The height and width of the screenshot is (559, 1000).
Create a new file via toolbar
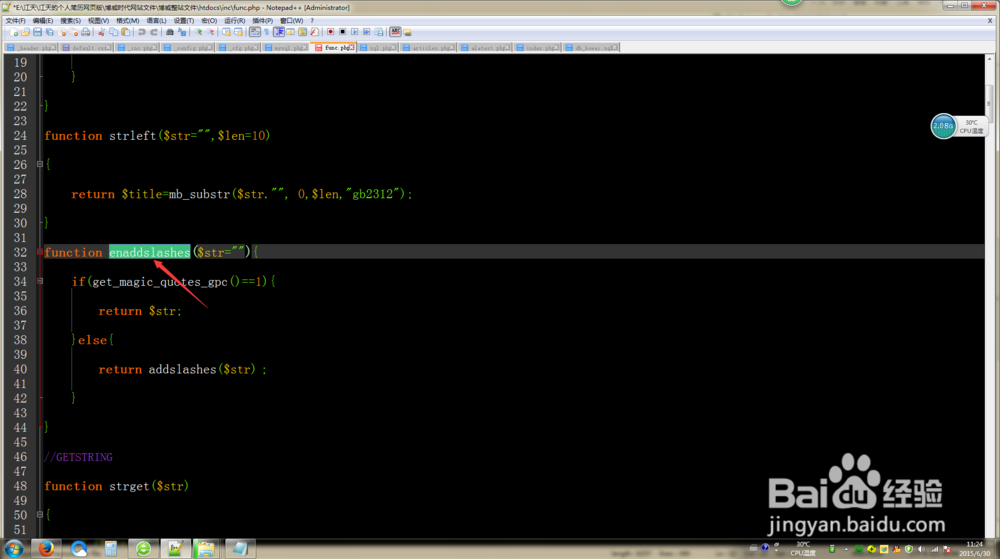(14, 32)
